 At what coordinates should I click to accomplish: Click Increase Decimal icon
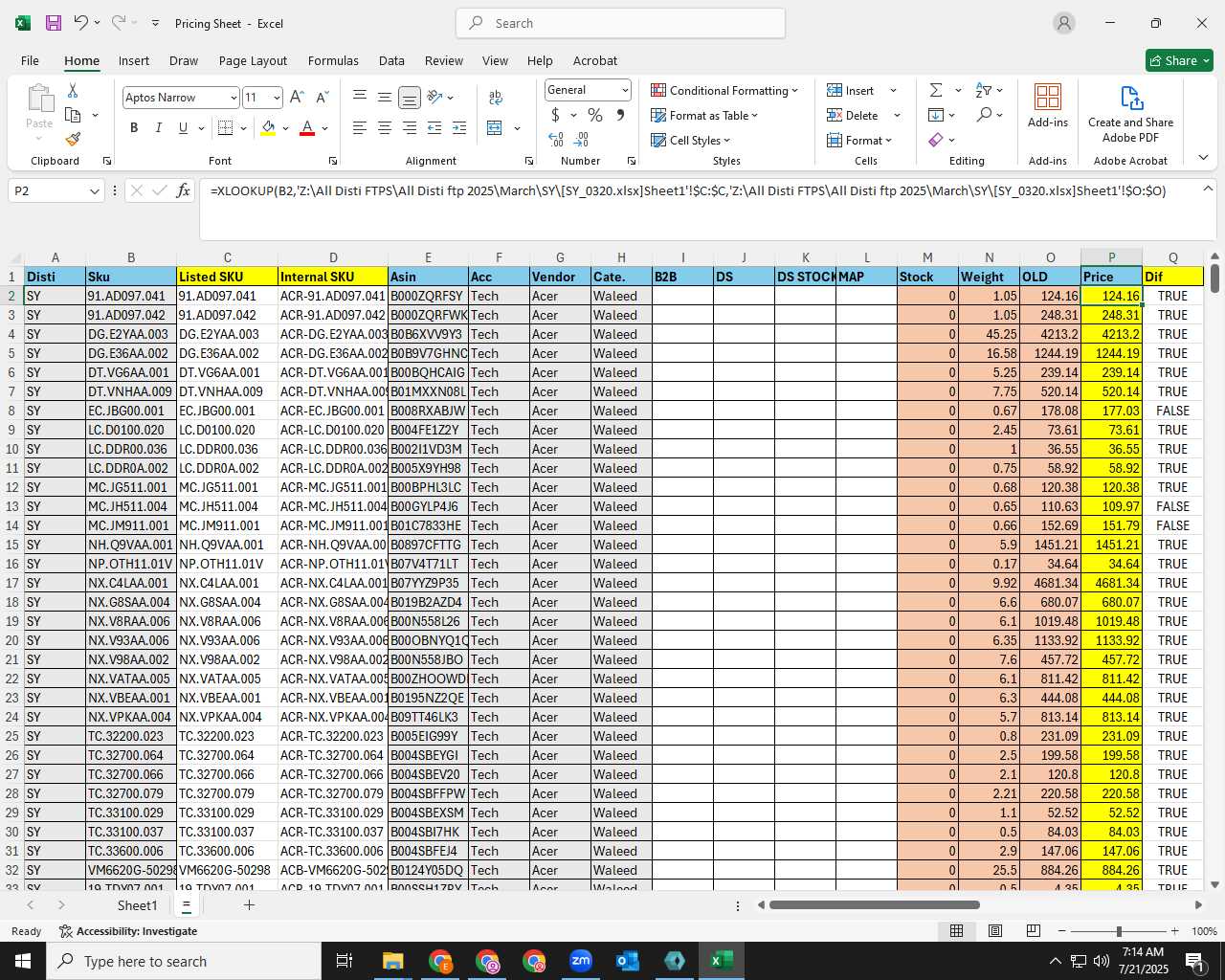556,140
